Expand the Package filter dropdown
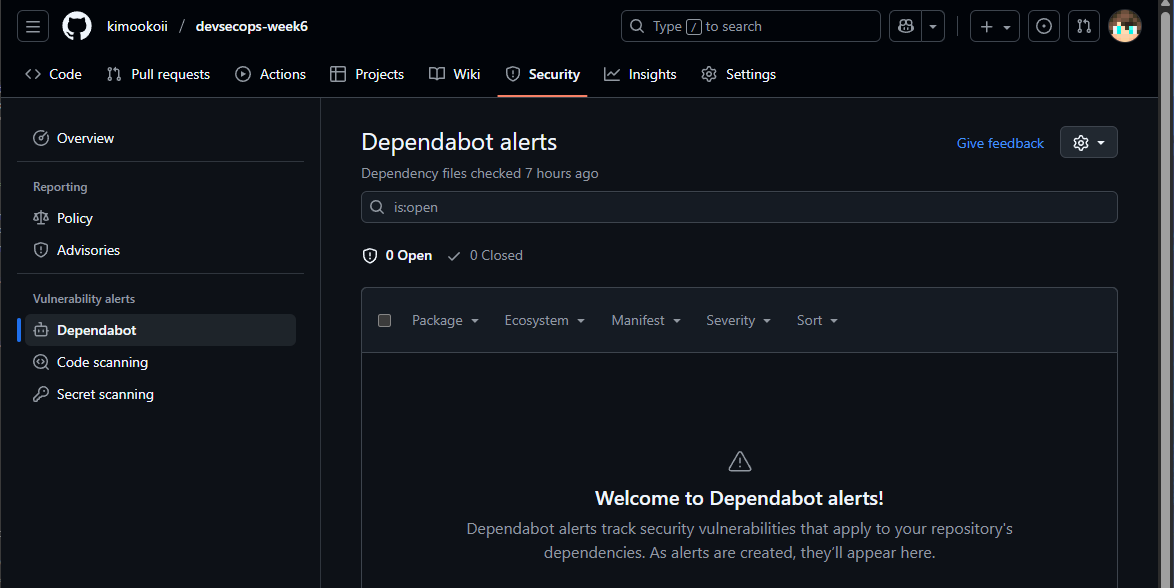Screen dimensions: 1174x588 point(445,320)
